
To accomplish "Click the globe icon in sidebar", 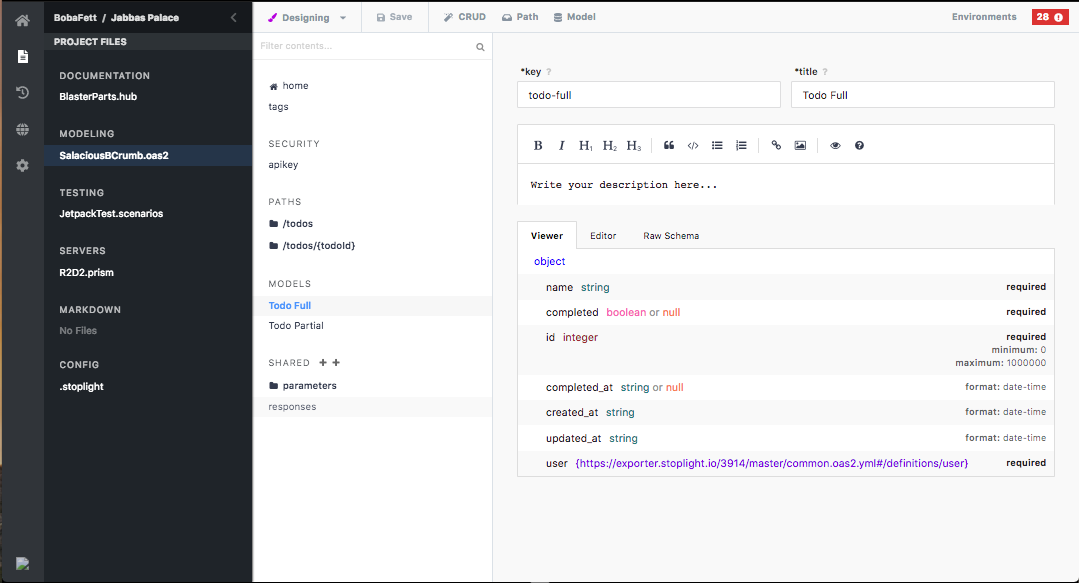I will click(x=22, y=129).
